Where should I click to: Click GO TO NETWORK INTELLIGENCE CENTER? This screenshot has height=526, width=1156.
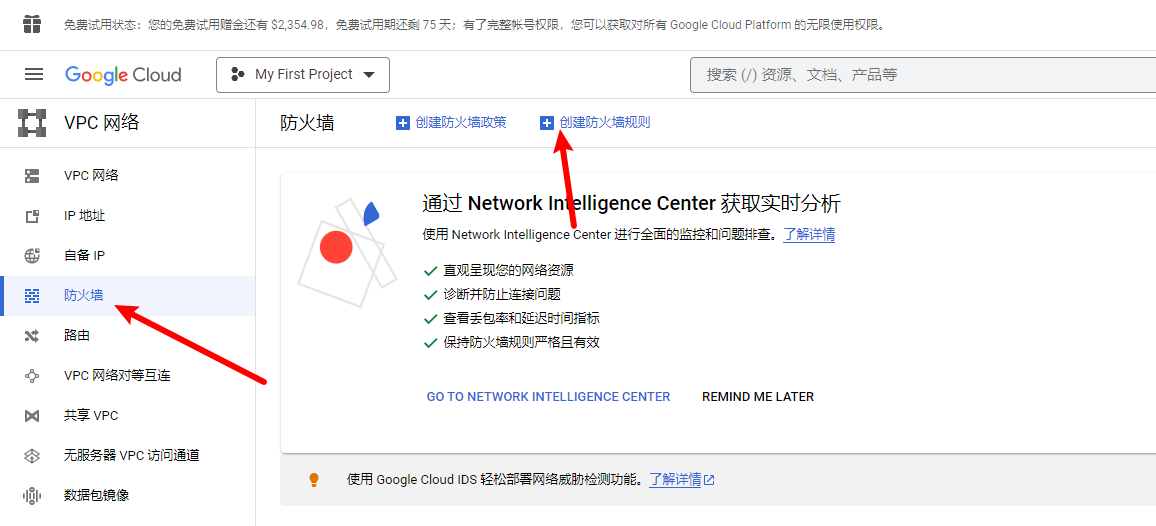point(548,397)
